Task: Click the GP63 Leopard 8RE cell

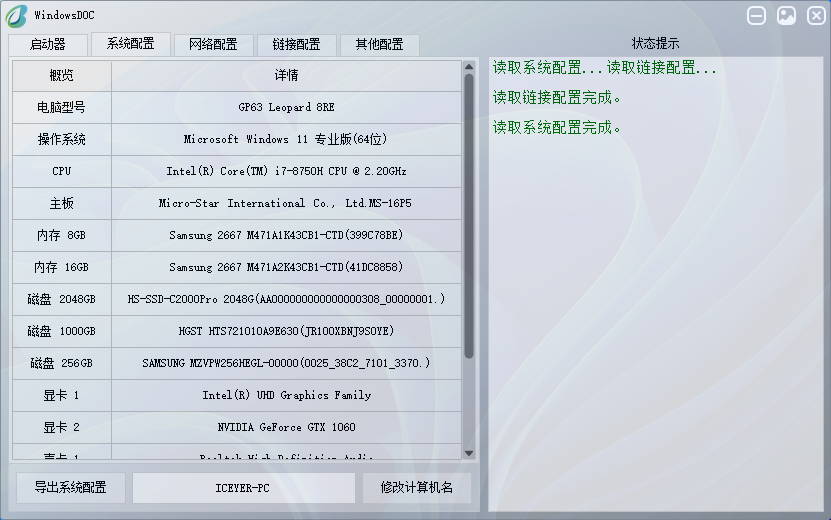Action: [286, 108]
